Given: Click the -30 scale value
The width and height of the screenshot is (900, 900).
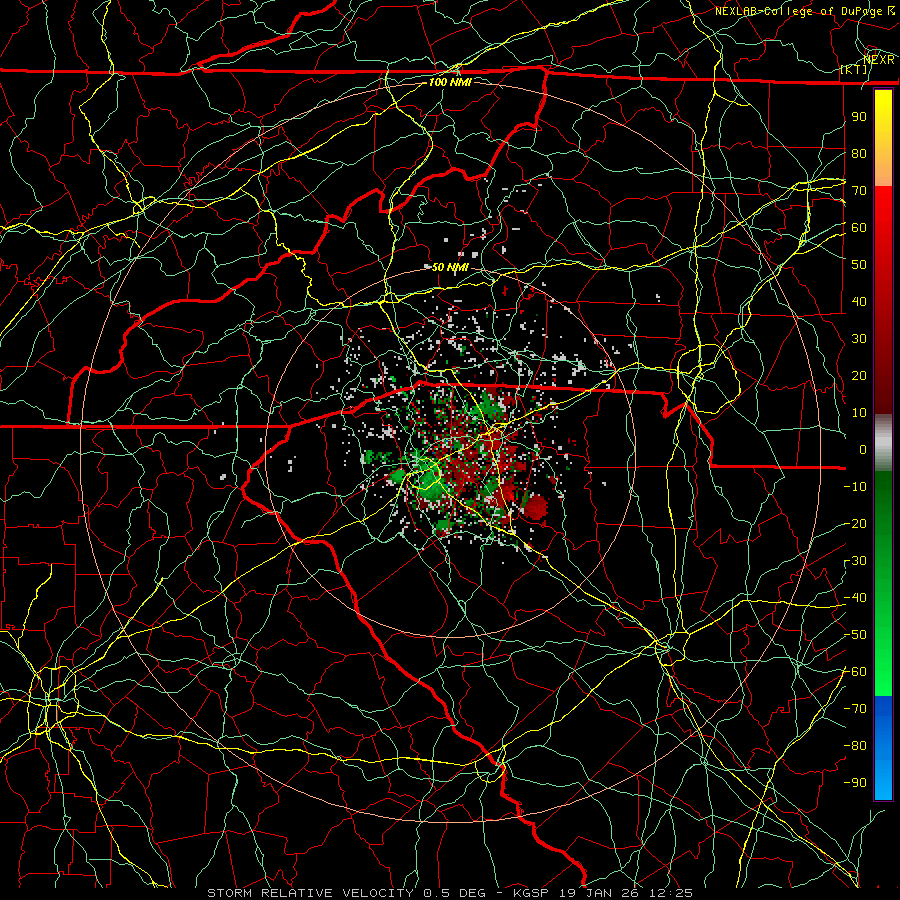Looking at the screenshot, I should [855, 561].
